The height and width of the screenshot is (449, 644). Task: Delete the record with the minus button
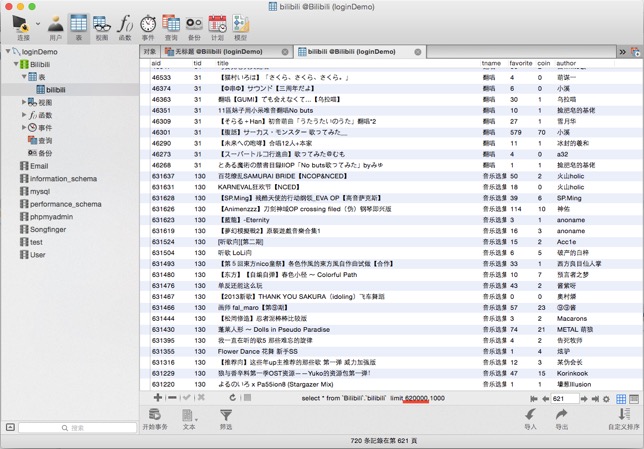[x=172, y=397]
